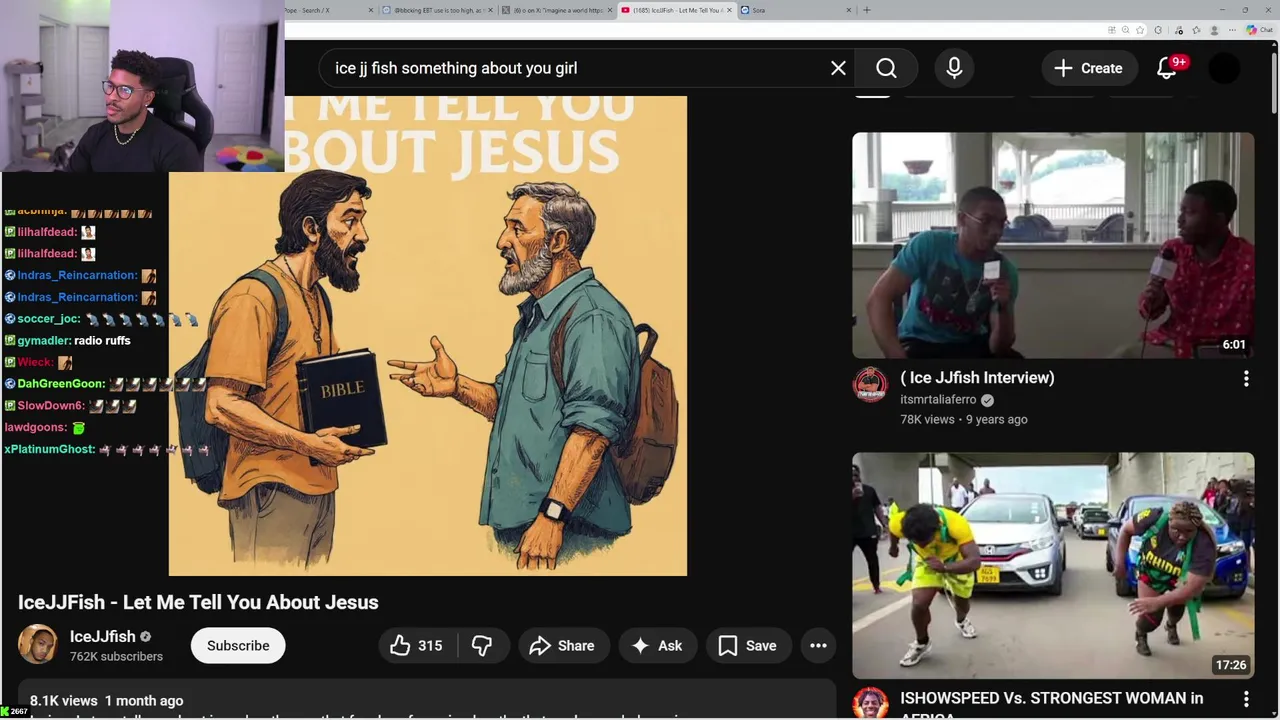Image resolution: width=1280 pixels, height=720 pixels.
Task: Open options for ISHOWSPEED Vs. video
Action: pos(1246,700)
